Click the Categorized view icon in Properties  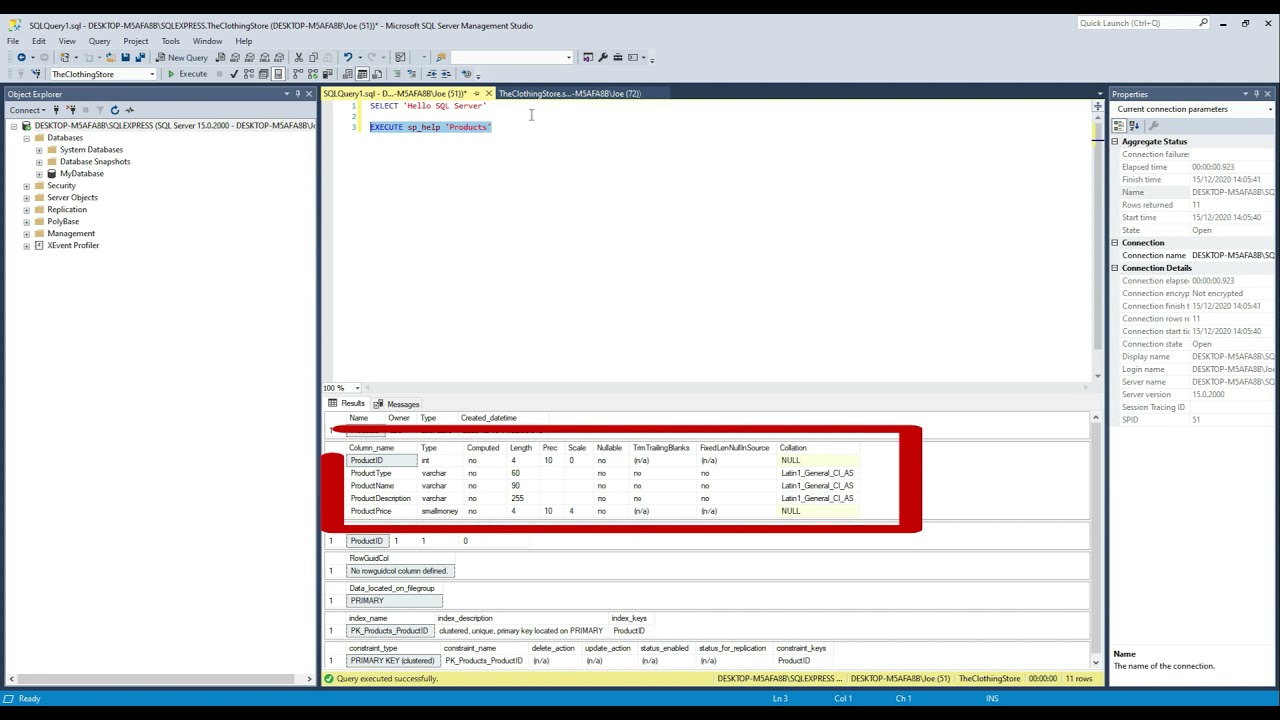(1119, 125)
